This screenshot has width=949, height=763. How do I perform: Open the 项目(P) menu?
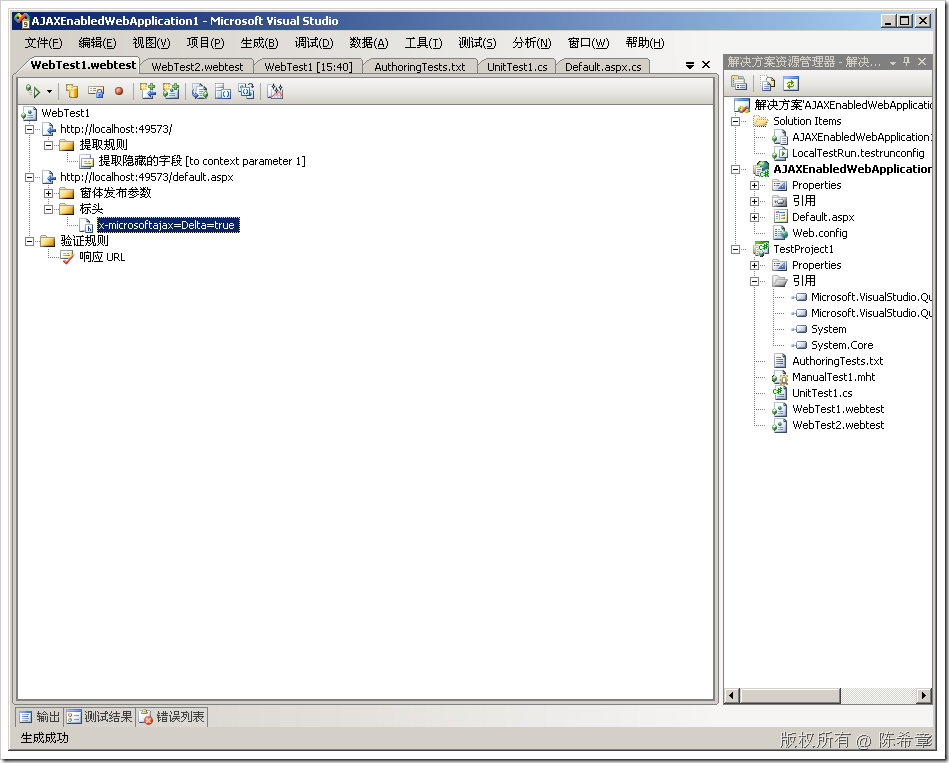(x=205, y=43)
